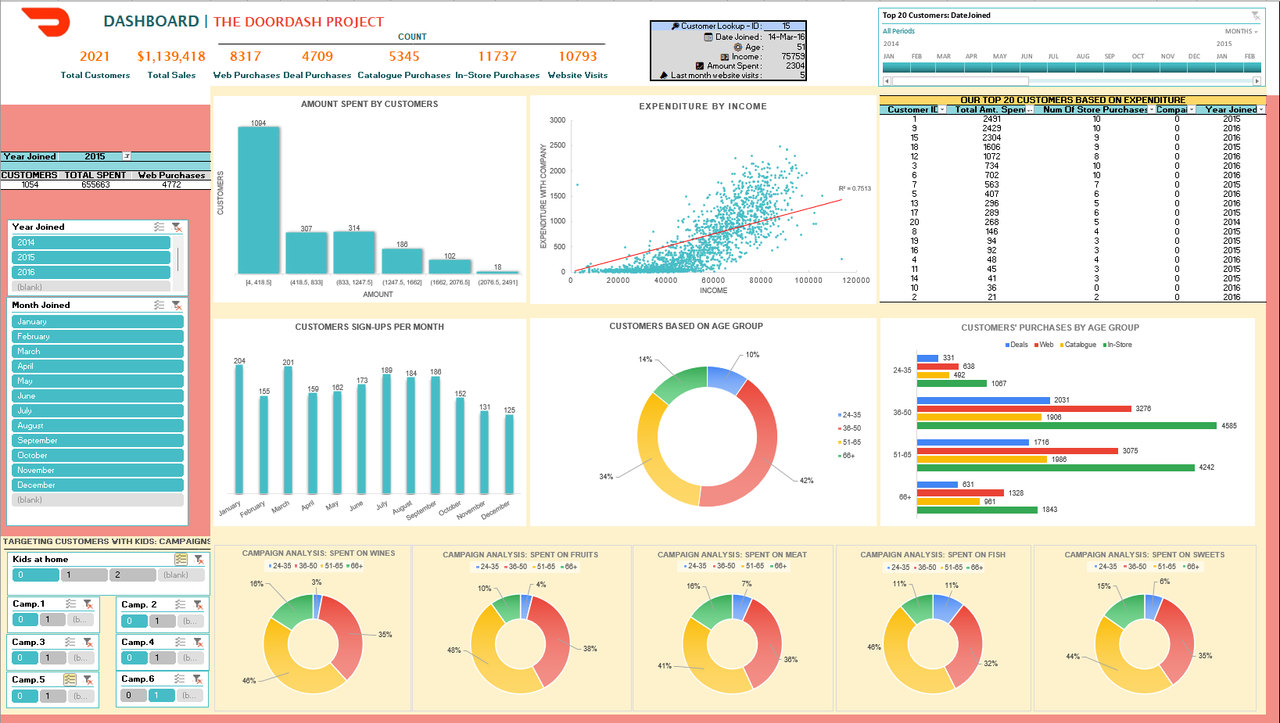Click the January sign-ups bar
The height and width of the screenshot is (723, 1280).
[239, 429]
